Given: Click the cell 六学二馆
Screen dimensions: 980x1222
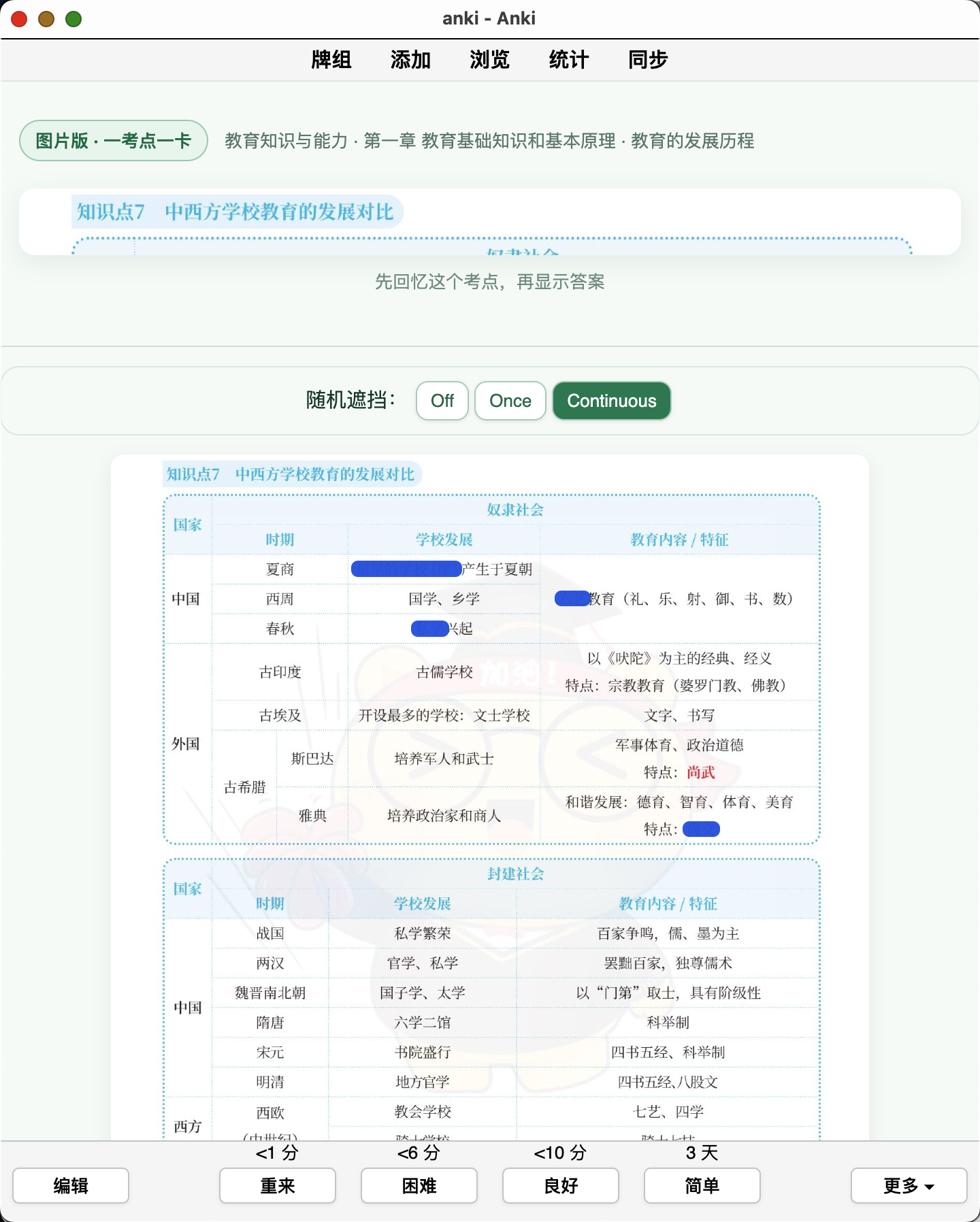Looking at the screenshot, I should [423, 1023].
